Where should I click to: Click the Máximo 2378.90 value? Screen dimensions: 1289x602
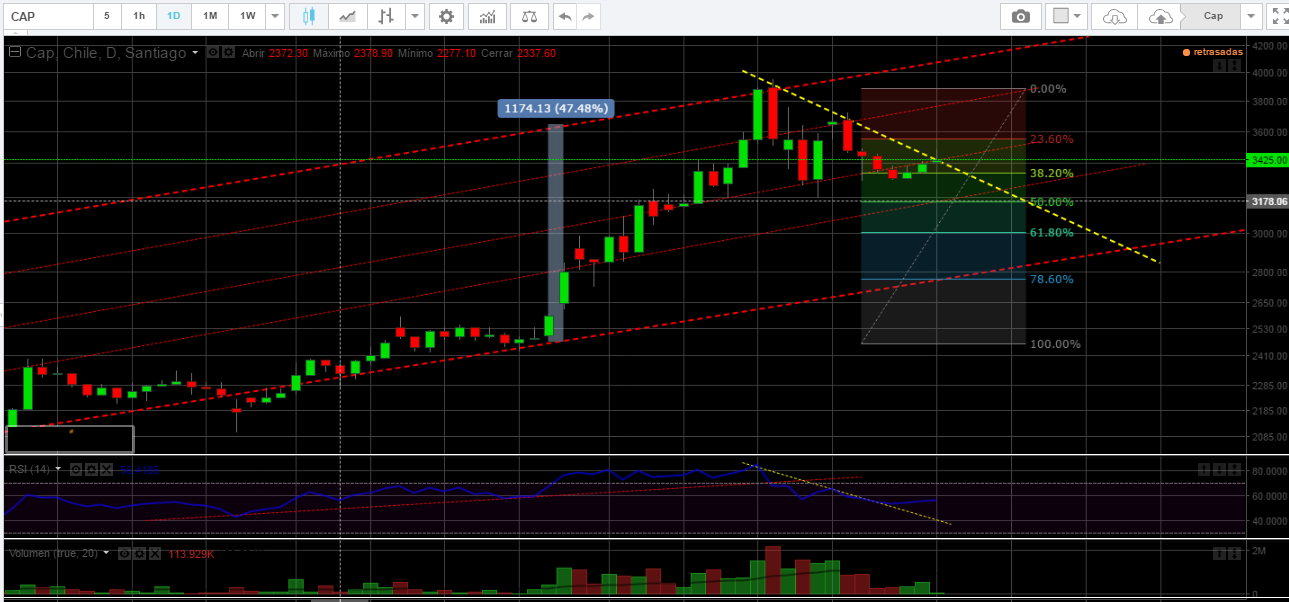pos(372,53)
